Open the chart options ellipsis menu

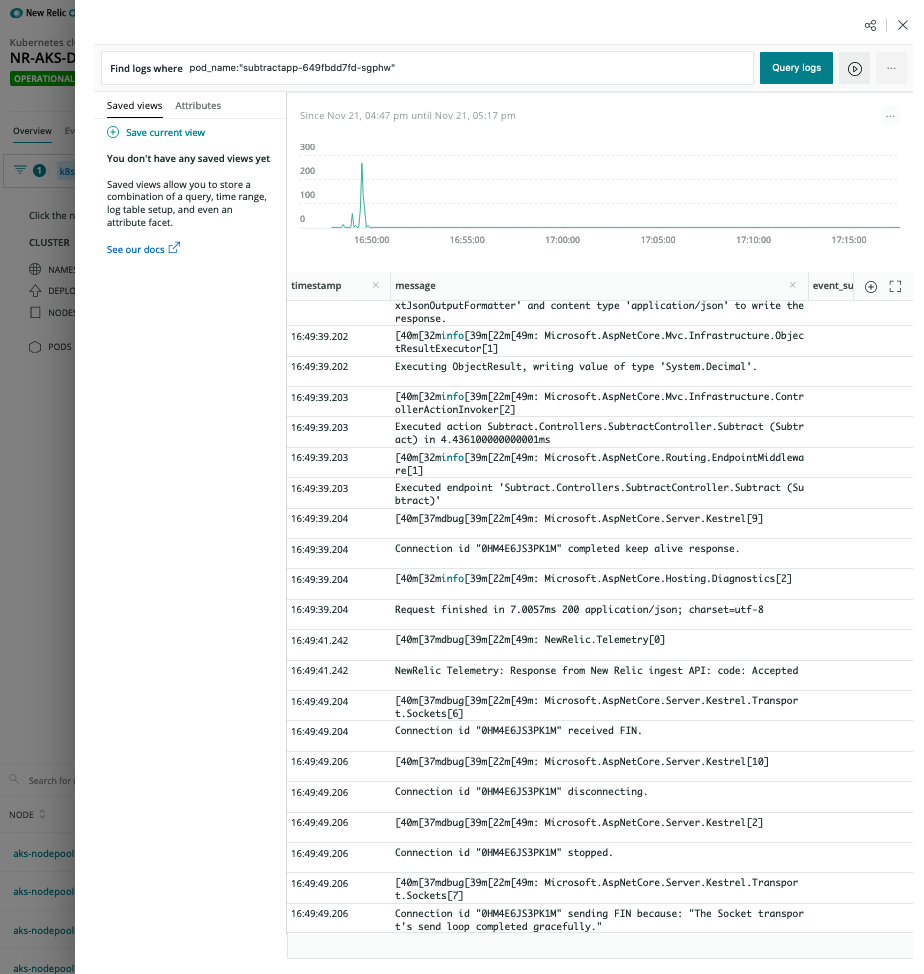pos(890,116)
